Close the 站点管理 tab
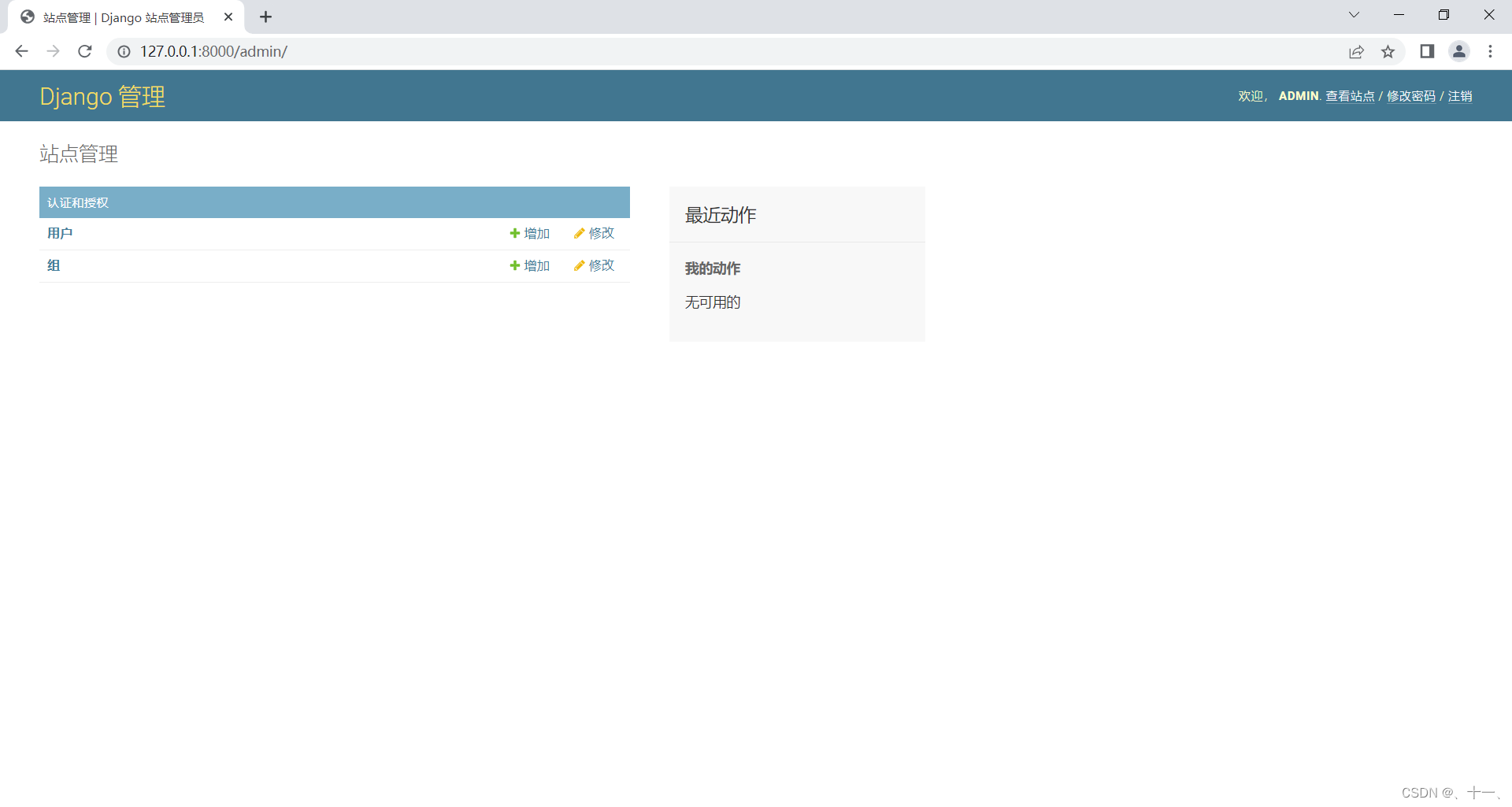Image resolution: width=1512 pixels, height=807 pixels. [228, 17]
